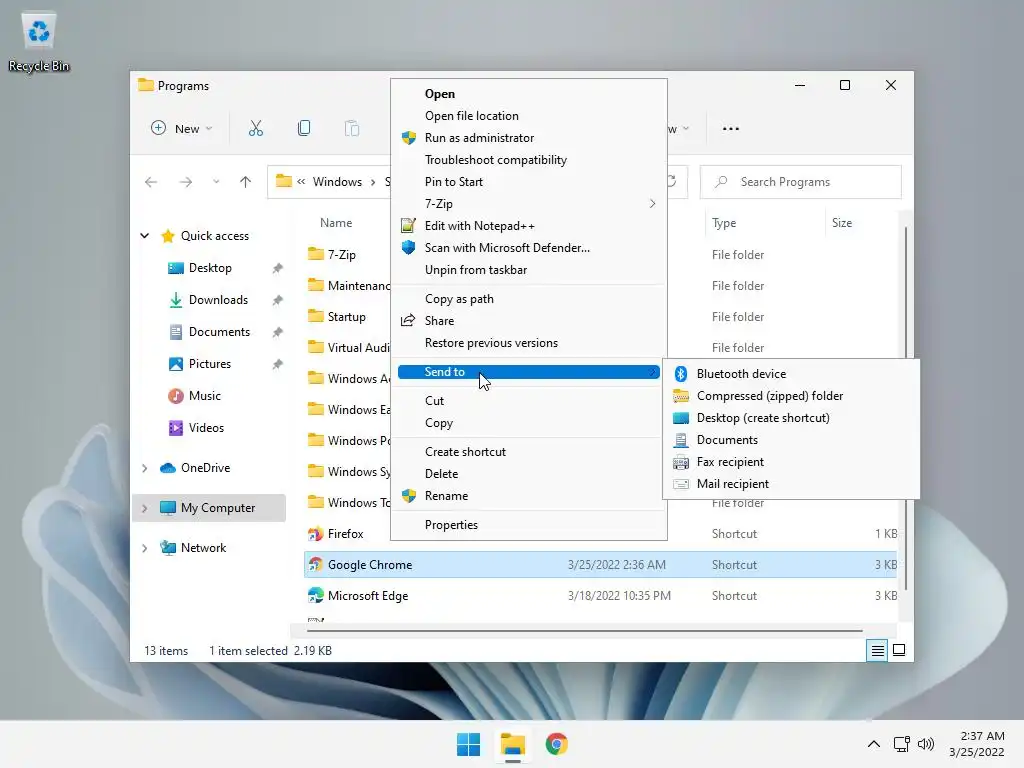This screenshot has height=768, width=1024.
Task: Click the Cut scissors toolbar icon
Action: [x=255, y=129]
